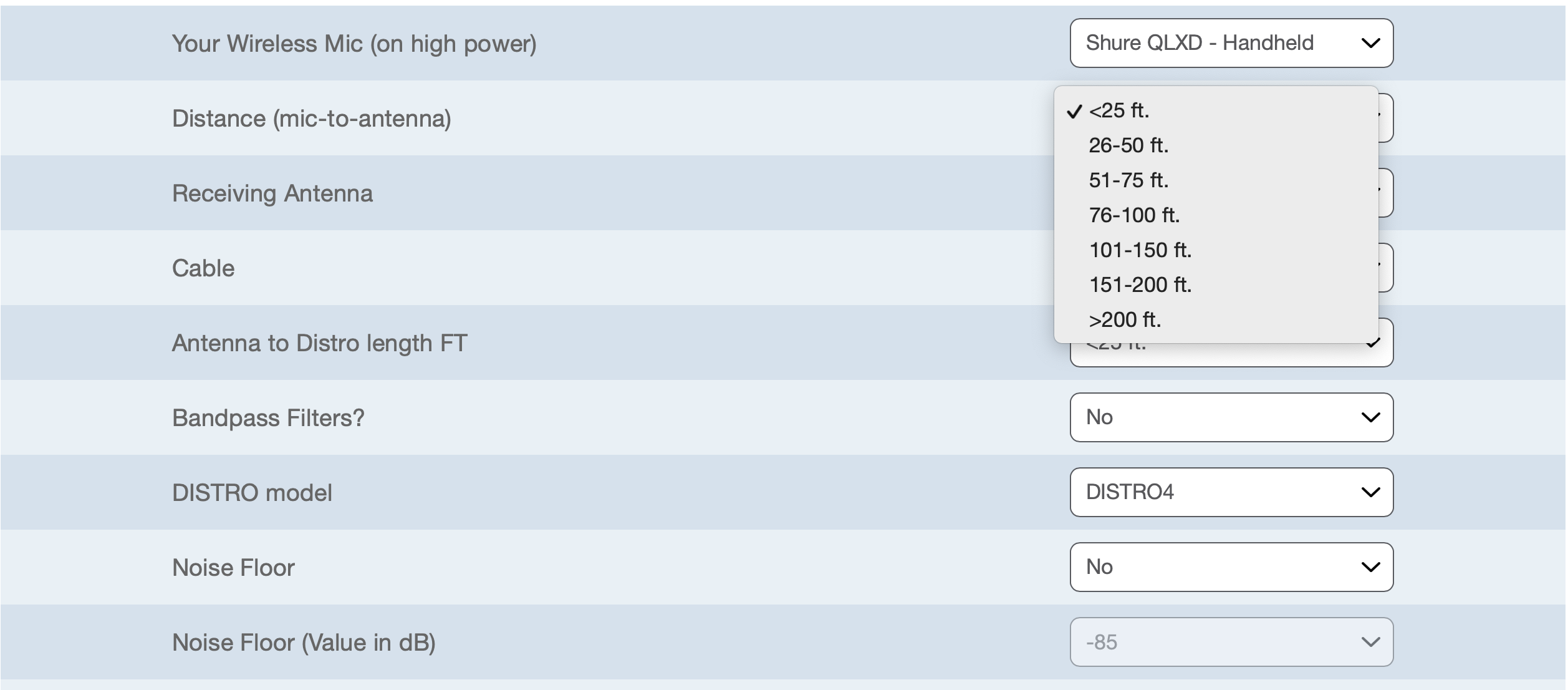Choose 26-50 ft. from distance list
This screenshot has height=690, width=1568.
click(1128, 146)
